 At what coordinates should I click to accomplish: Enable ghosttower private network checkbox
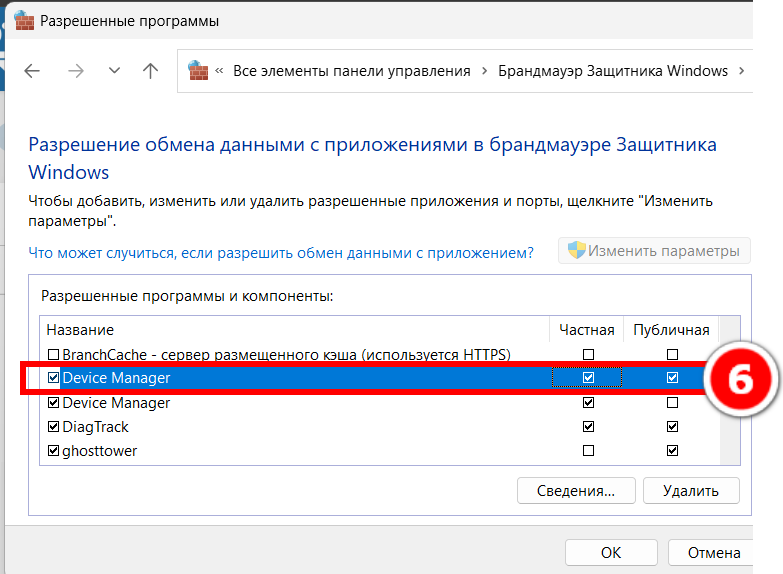click(x=589, y=451)
